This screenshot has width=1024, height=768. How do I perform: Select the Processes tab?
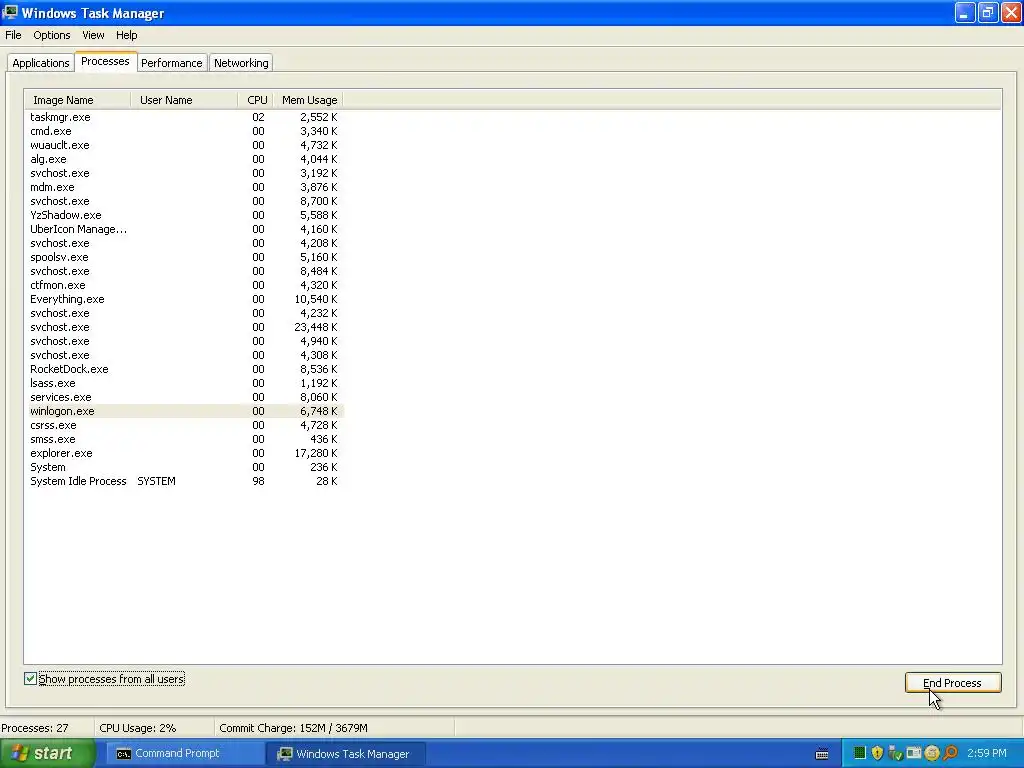(x=105, y=61)
